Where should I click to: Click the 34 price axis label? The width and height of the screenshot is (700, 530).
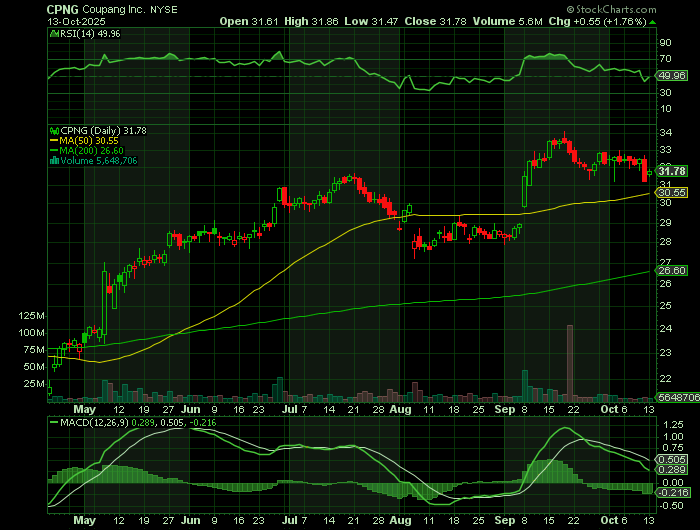665,133
